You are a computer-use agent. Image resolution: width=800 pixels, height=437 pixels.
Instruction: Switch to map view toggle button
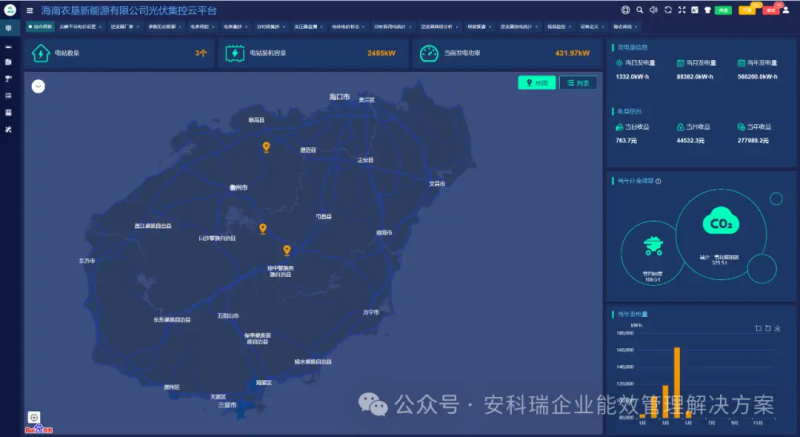[x=537, y=83]
